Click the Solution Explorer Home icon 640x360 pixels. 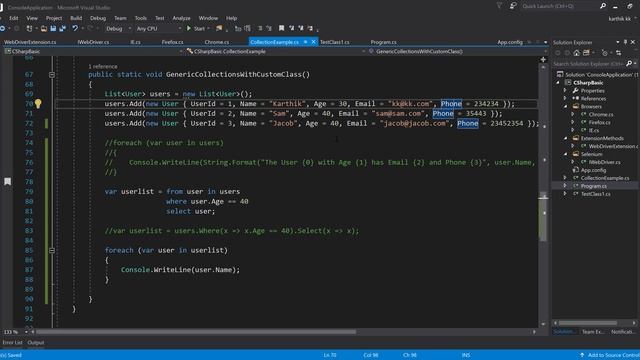click(576, 53)
